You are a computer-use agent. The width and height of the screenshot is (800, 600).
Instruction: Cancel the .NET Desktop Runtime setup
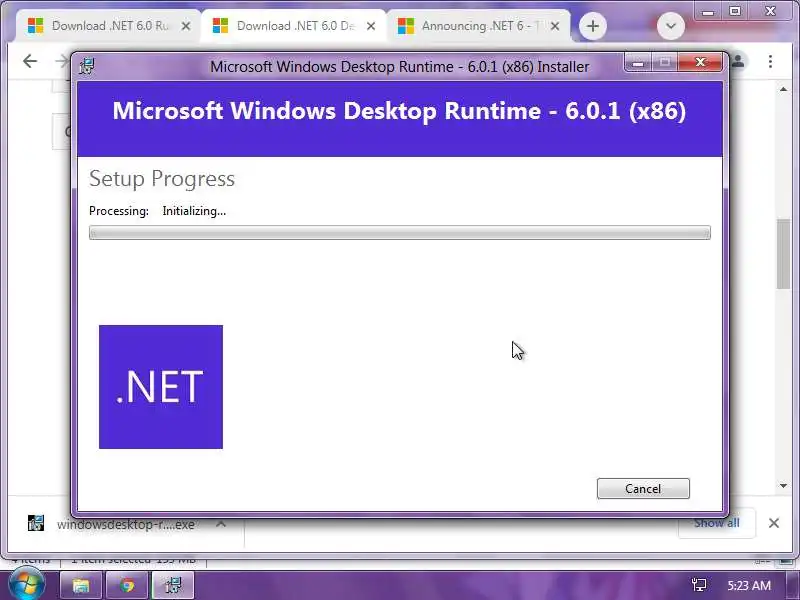[x=643, y=488]
